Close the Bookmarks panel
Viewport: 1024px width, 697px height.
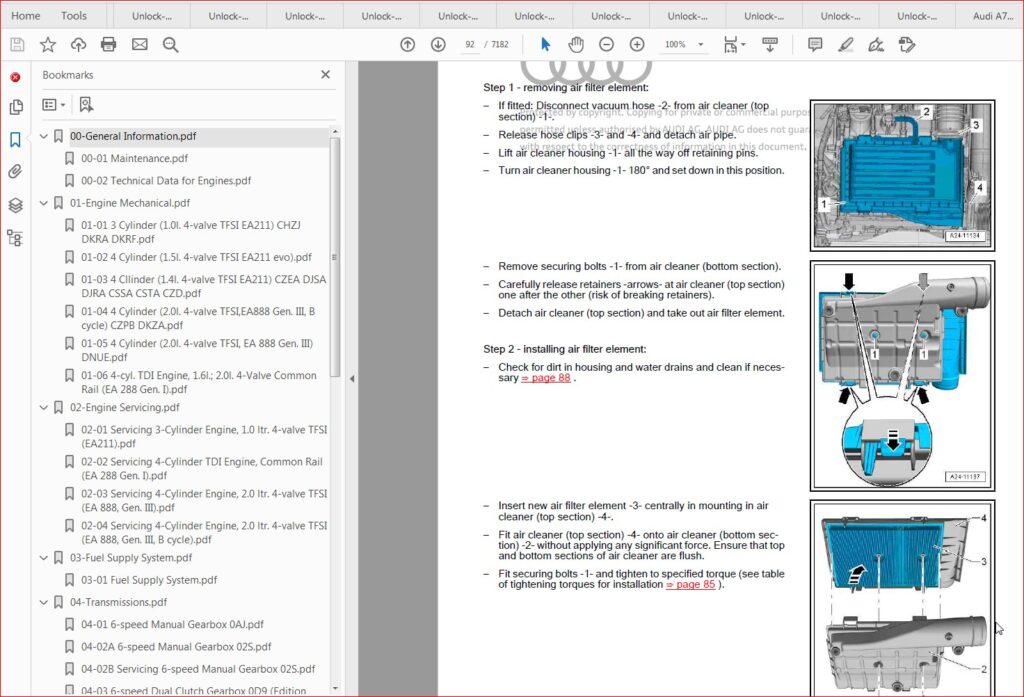click(325, 74)
